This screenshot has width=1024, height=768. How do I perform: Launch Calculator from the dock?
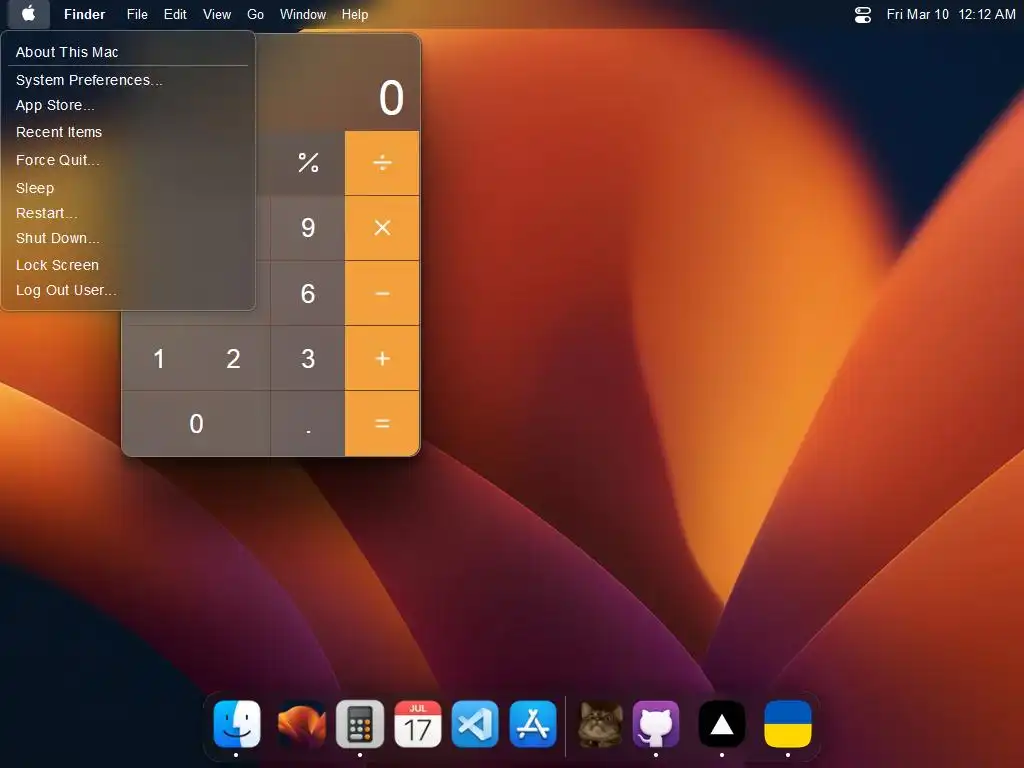pyautogui.click(x=360, y=724)
